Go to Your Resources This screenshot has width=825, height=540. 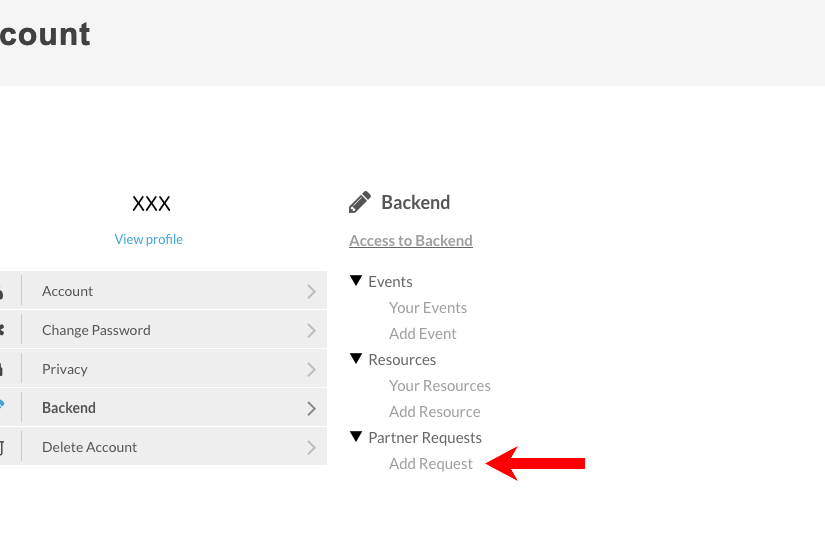click(440, 386)
